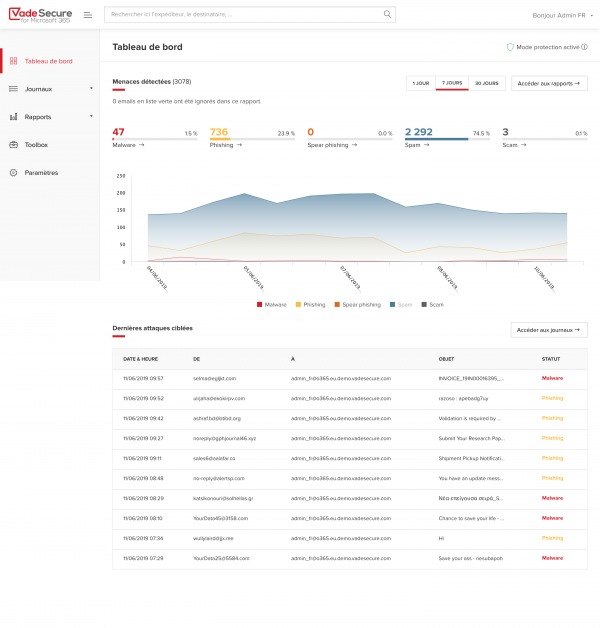This screenshot has height=628, width=600.
Task: Toggle Phishing series in chart legend
Action: coord(310,305)
